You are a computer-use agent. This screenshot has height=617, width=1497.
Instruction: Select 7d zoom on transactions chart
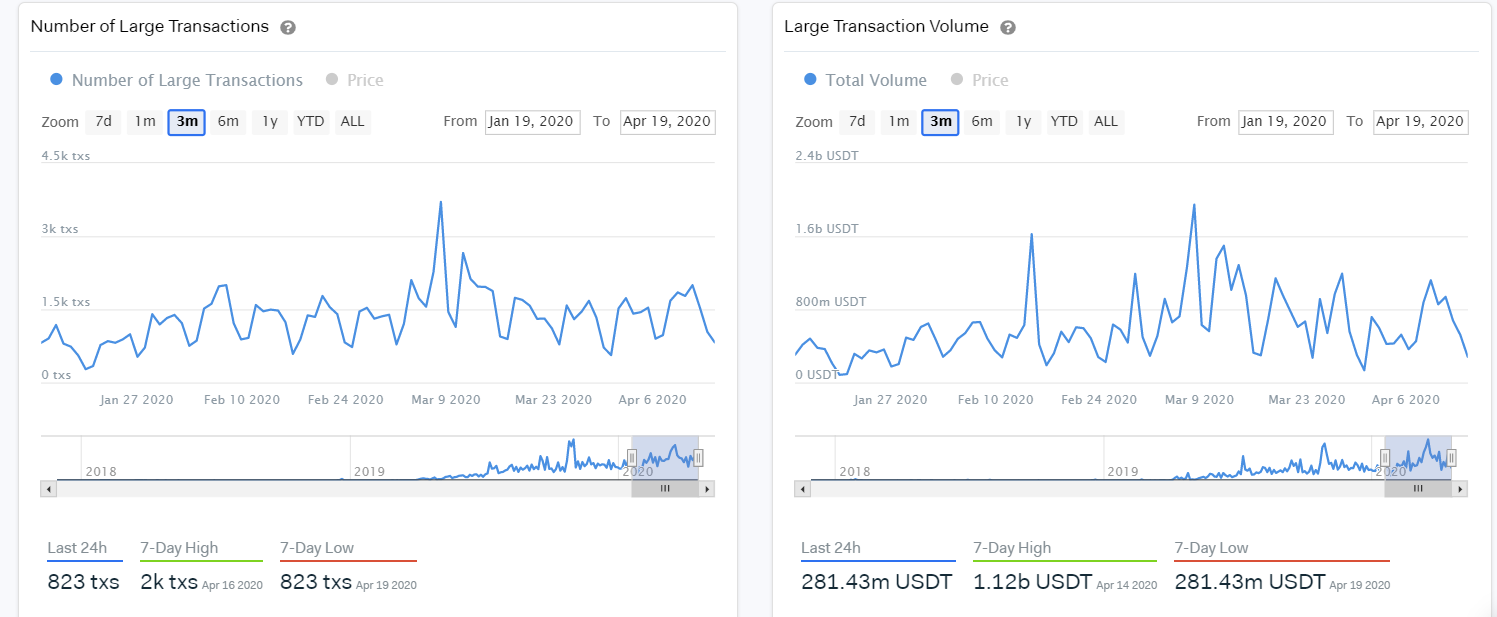click(103, 122)
